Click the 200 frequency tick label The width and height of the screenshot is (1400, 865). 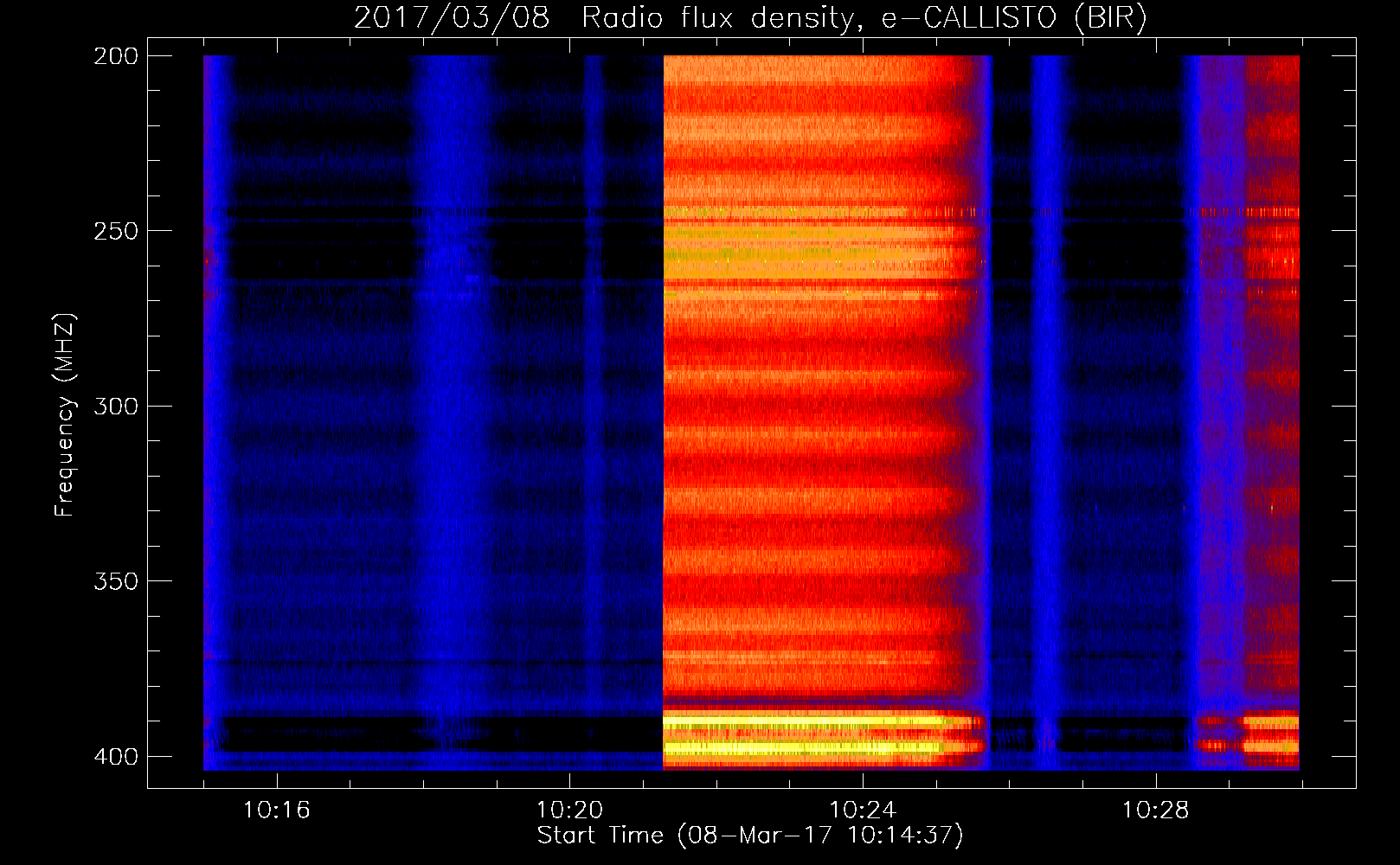[115, 56]
